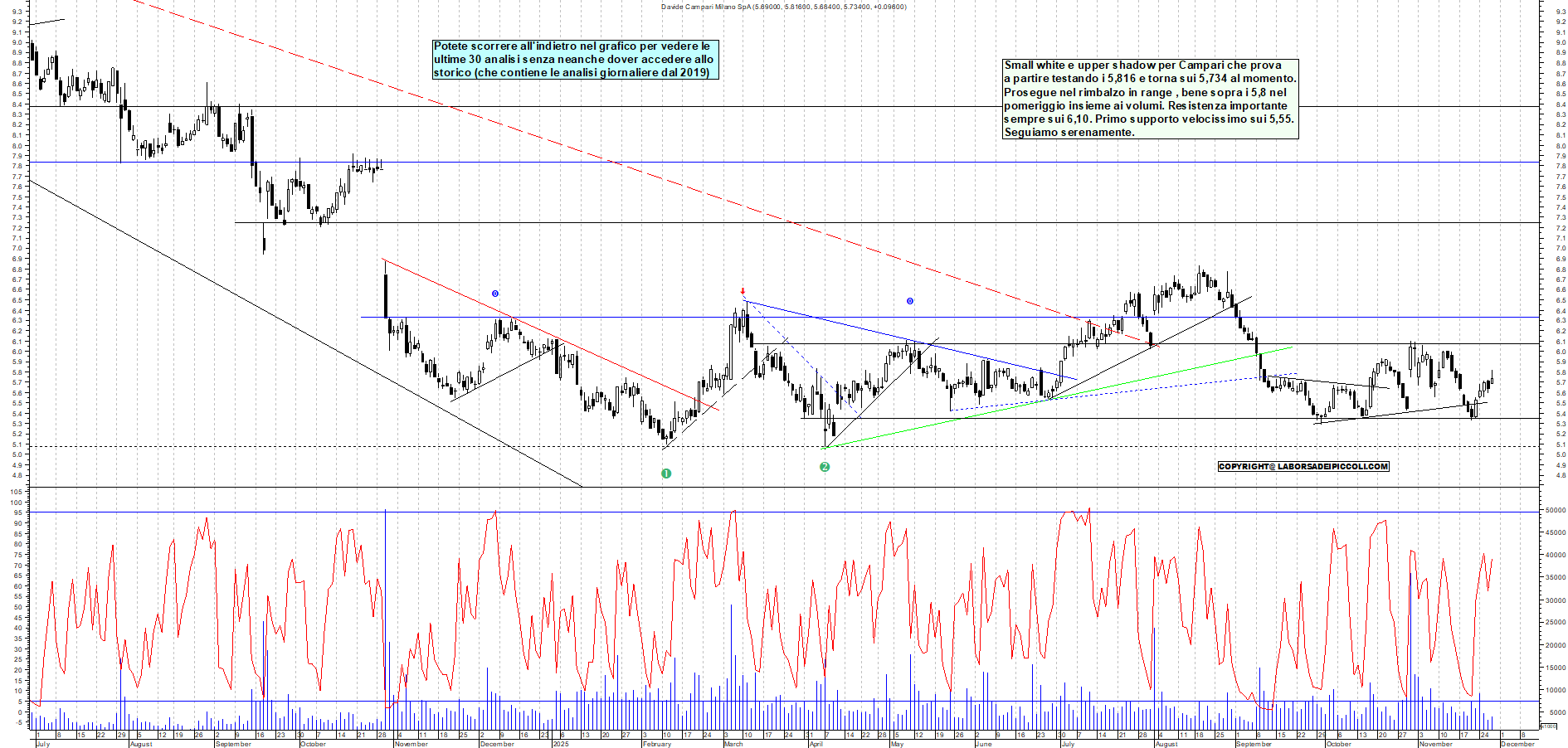
Task: Click the blue circle marker above May candles
Action: (x=910, y=301)
